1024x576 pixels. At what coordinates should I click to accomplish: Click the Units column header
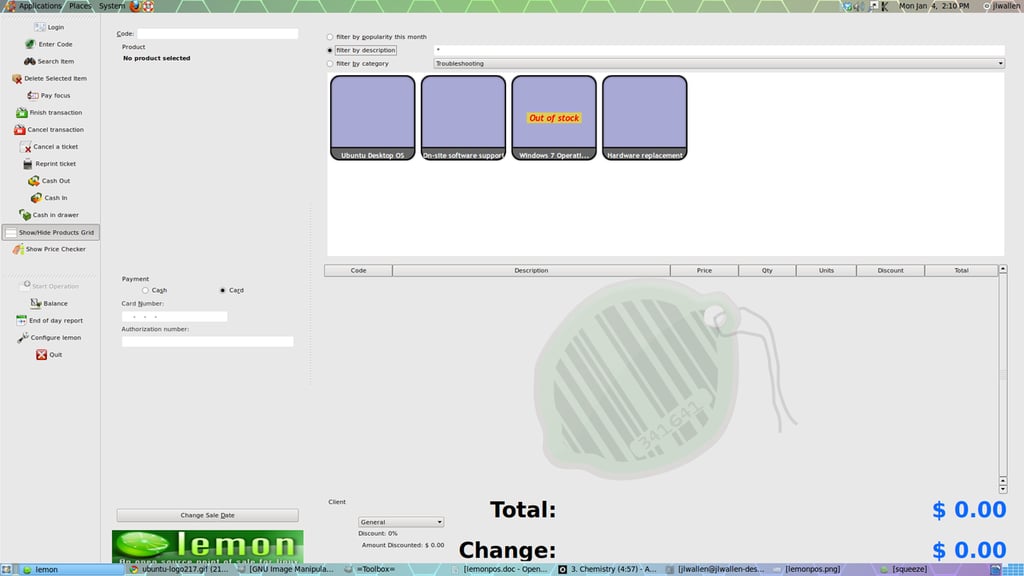826,270
